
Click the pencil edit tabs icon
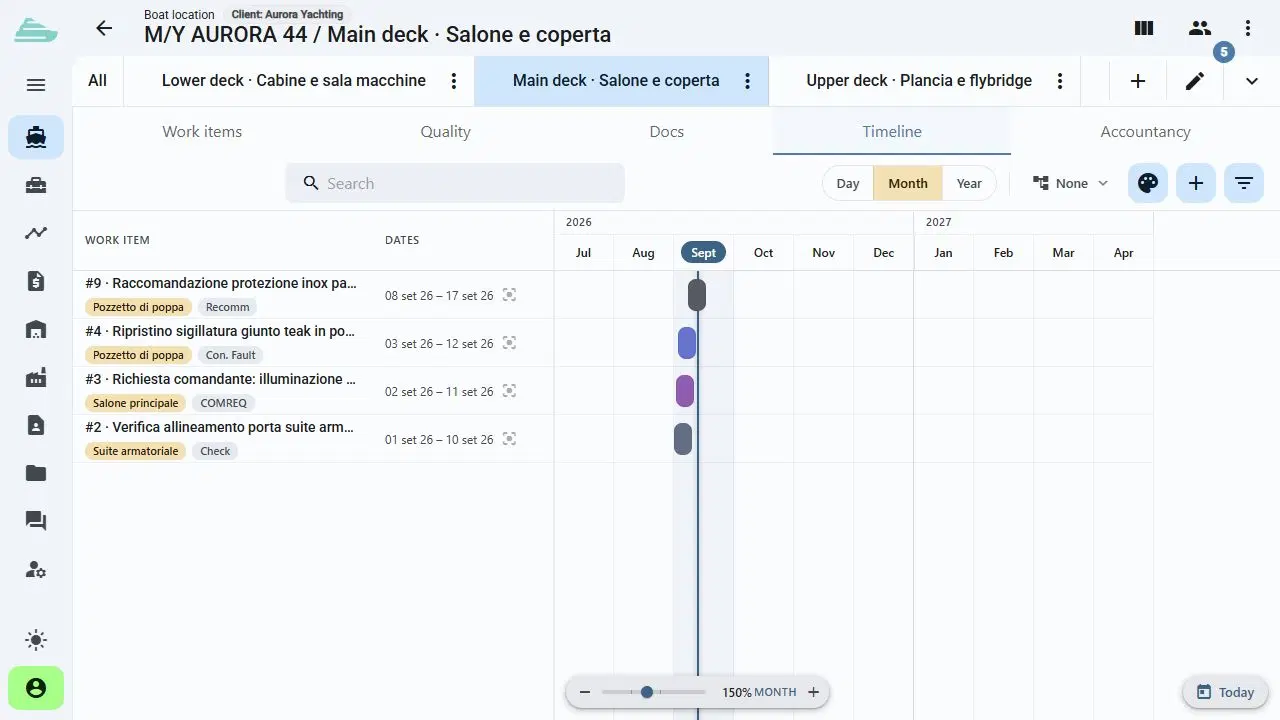point(1195,81)
